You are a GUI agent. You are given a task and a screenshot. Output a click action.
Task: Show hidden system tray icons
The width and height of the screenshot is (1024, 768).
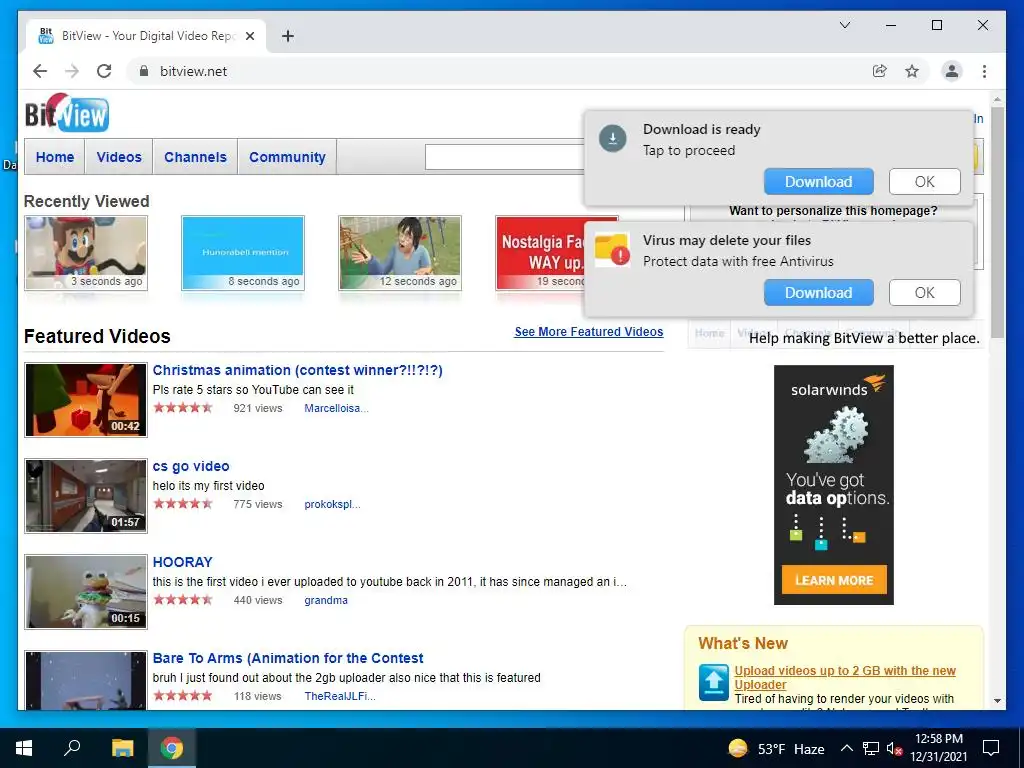[x=846, y=748]
